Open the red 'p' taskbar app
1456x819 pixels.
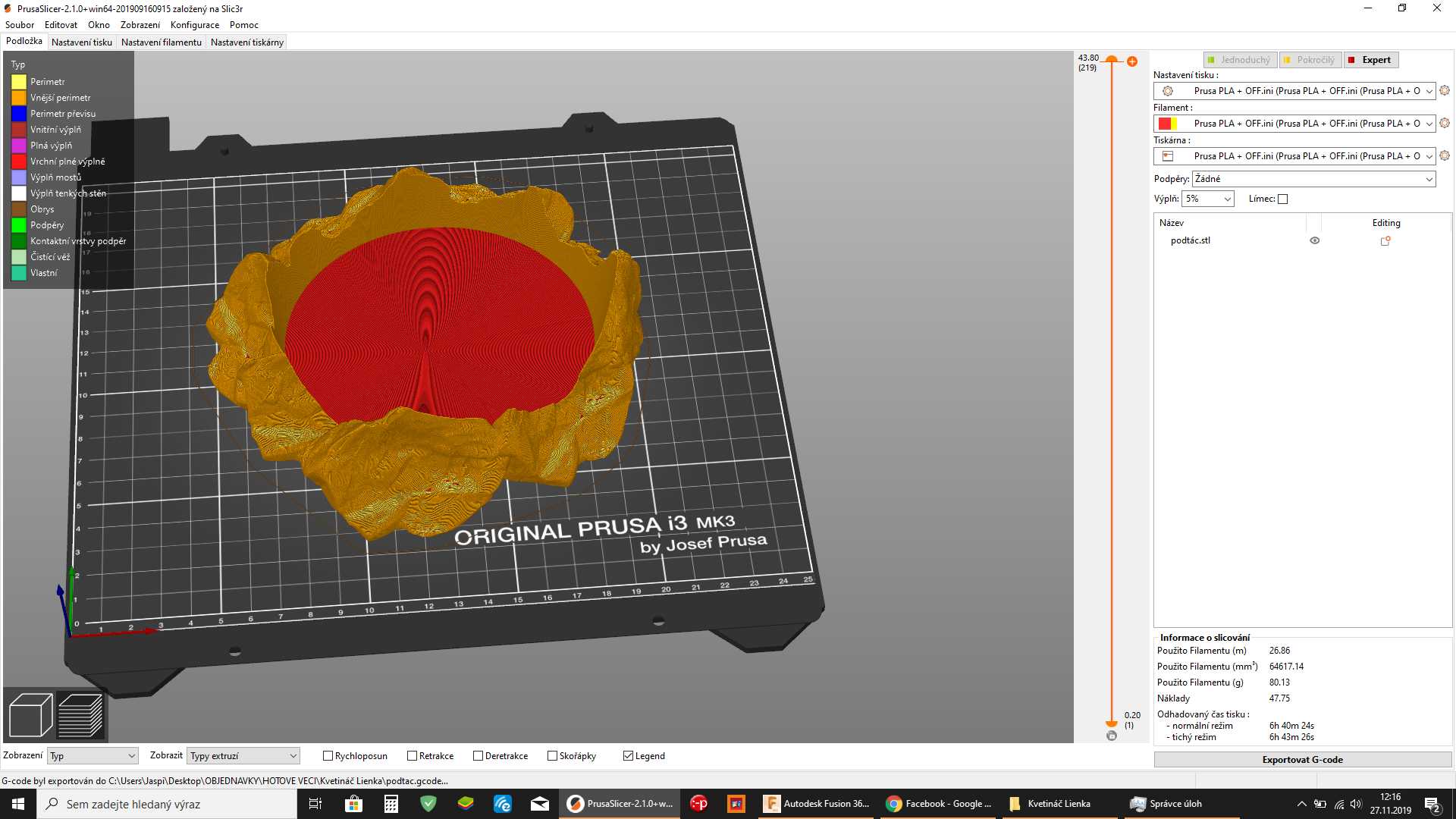pyautogui.click(x=699, y=804)
